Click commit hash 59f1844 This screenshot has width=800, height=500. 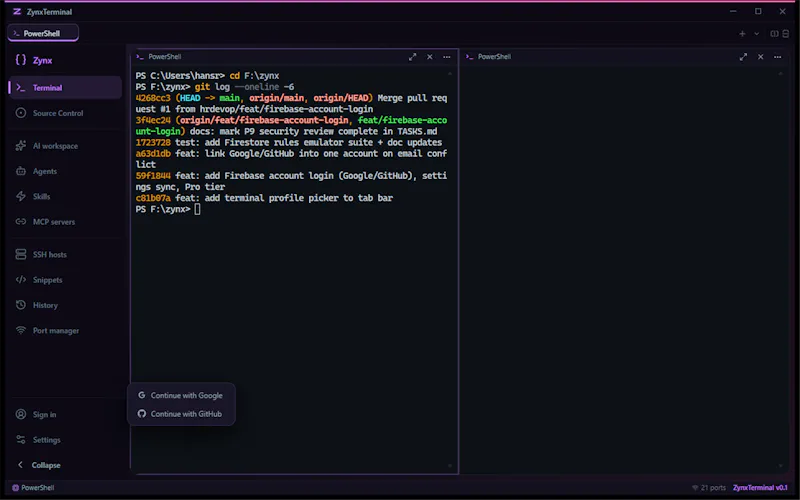tap(153, 176)
